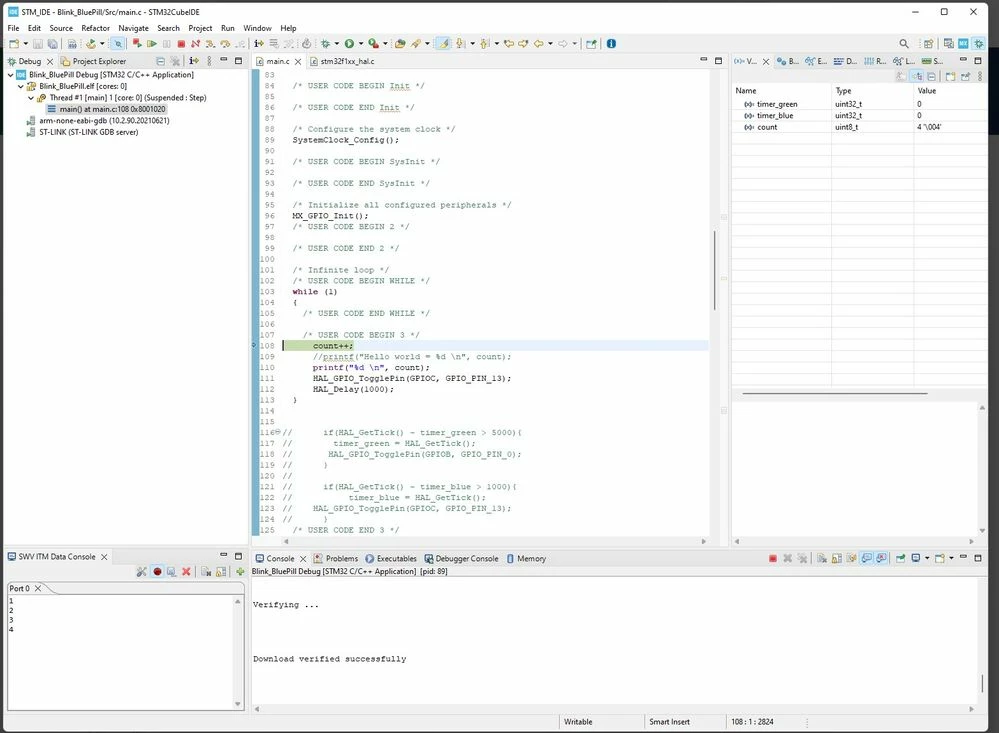Image resolution: width=999 pixels, height=733 pixels.
Task: Open the Navigate menu
Action: coord(133,28)
